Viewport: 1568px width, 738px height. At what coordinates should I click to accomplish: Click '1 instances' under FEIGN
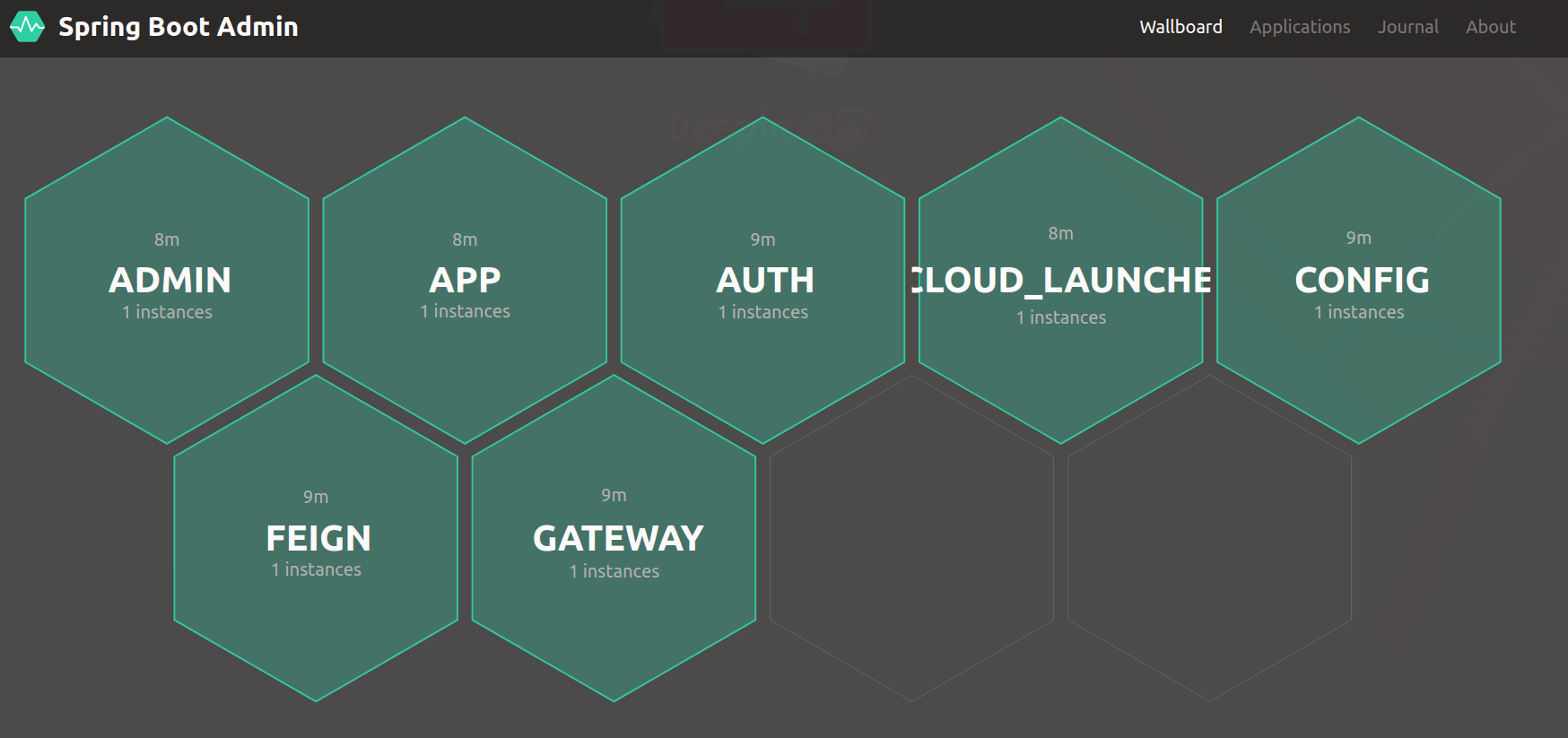pos(316,569)
